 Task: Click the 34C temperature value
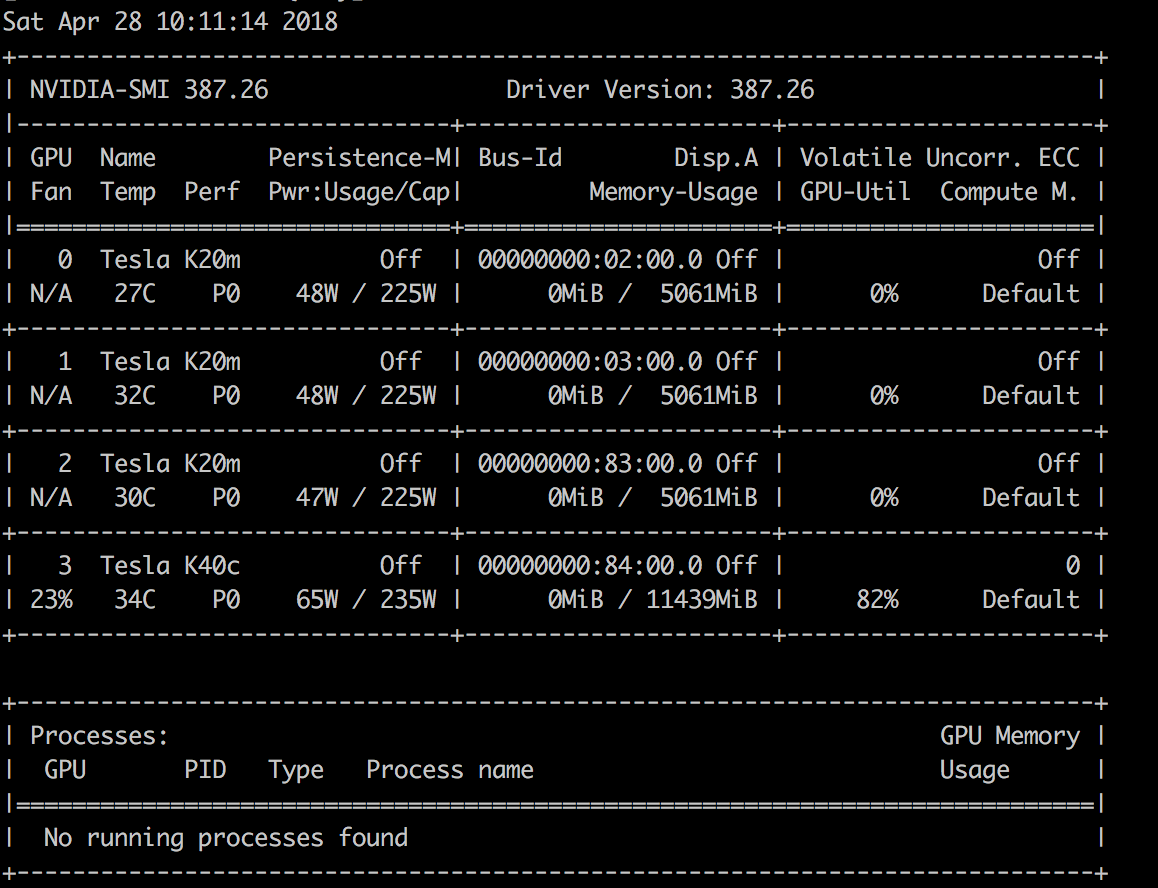click(x=135, y=600)
